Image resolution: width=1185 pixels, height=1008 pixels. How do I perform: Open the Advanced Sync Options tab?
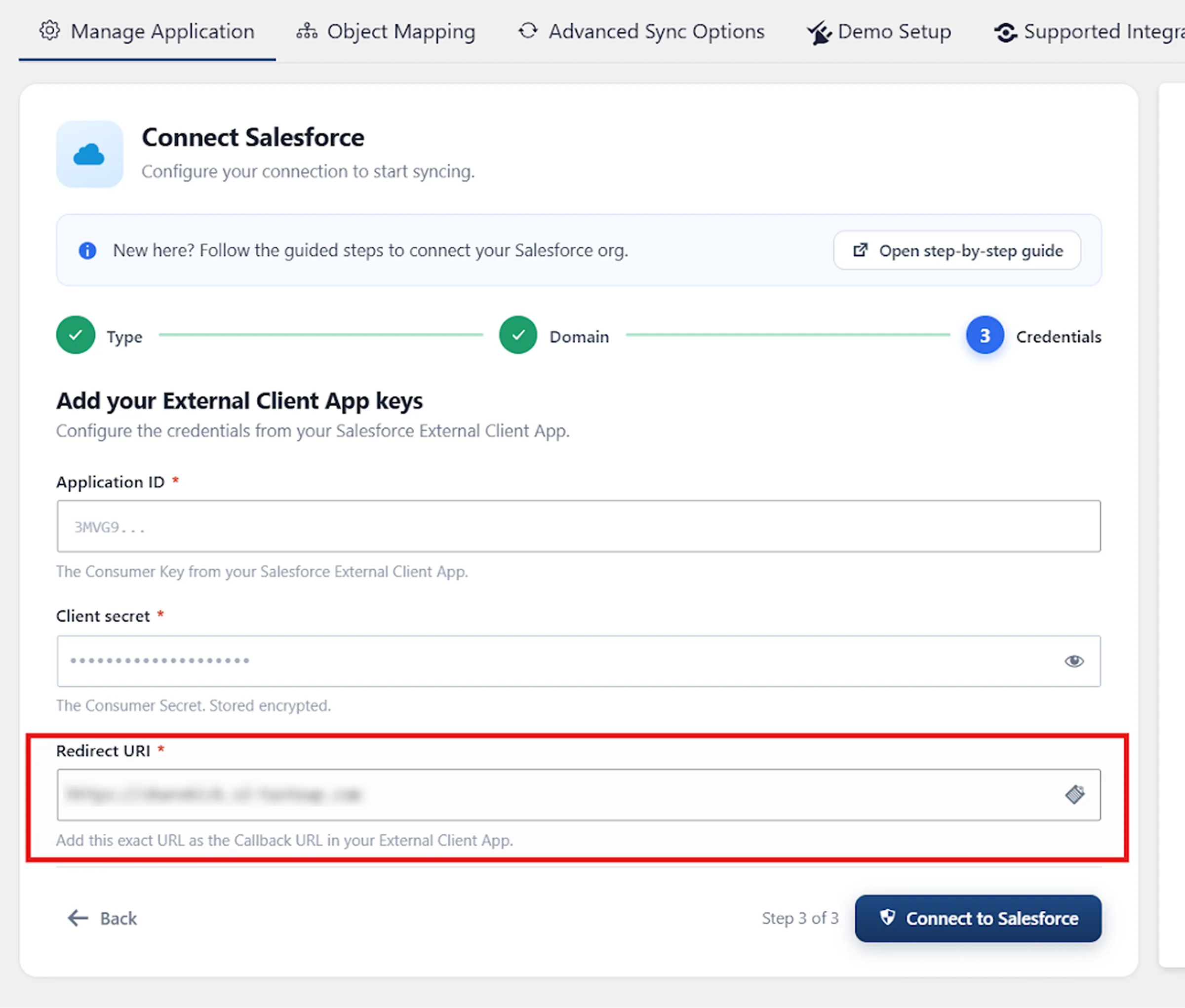coord(641,32)
